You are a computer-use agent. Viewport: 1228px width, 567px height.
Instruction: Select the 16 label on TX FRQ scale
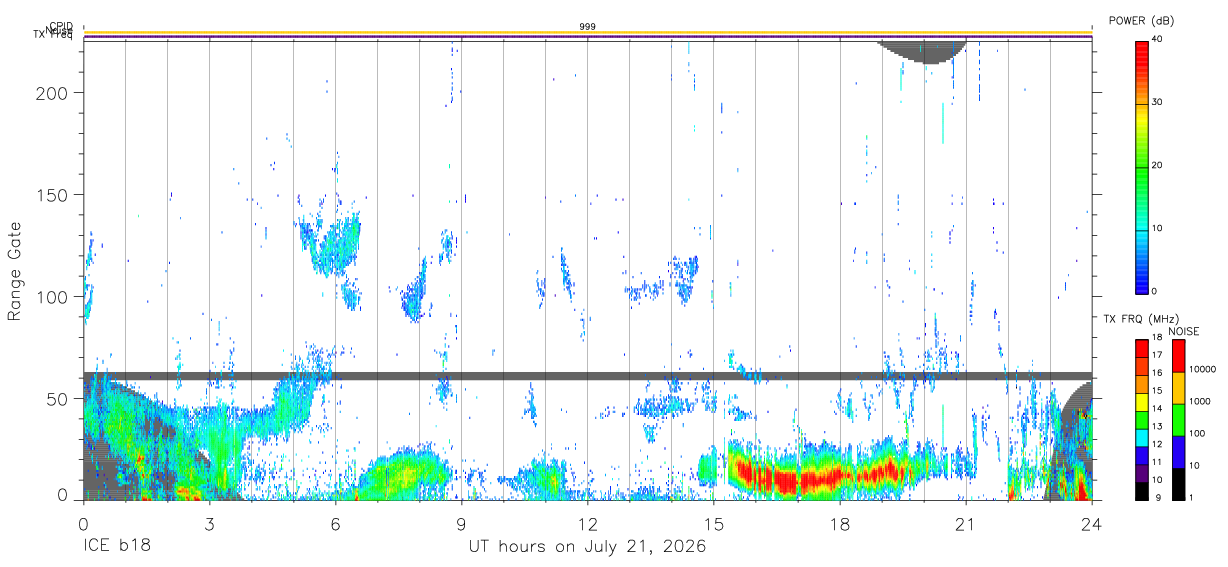[1158, 373]
